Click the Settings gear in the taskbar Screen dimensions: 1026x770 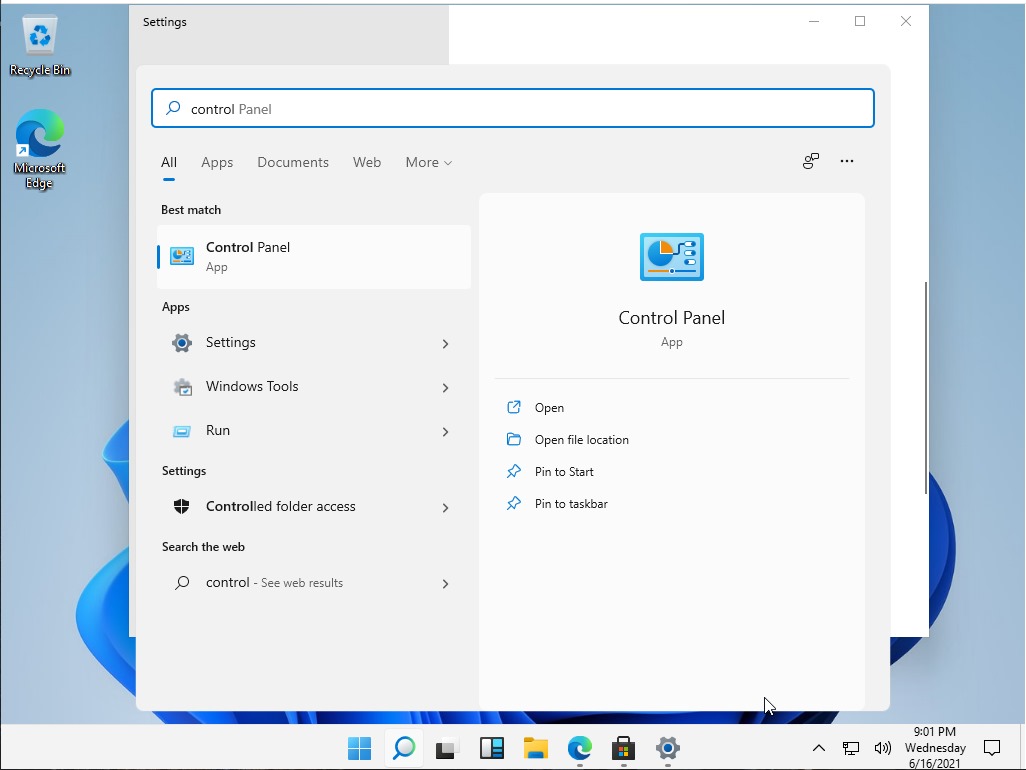coord(668,748)
